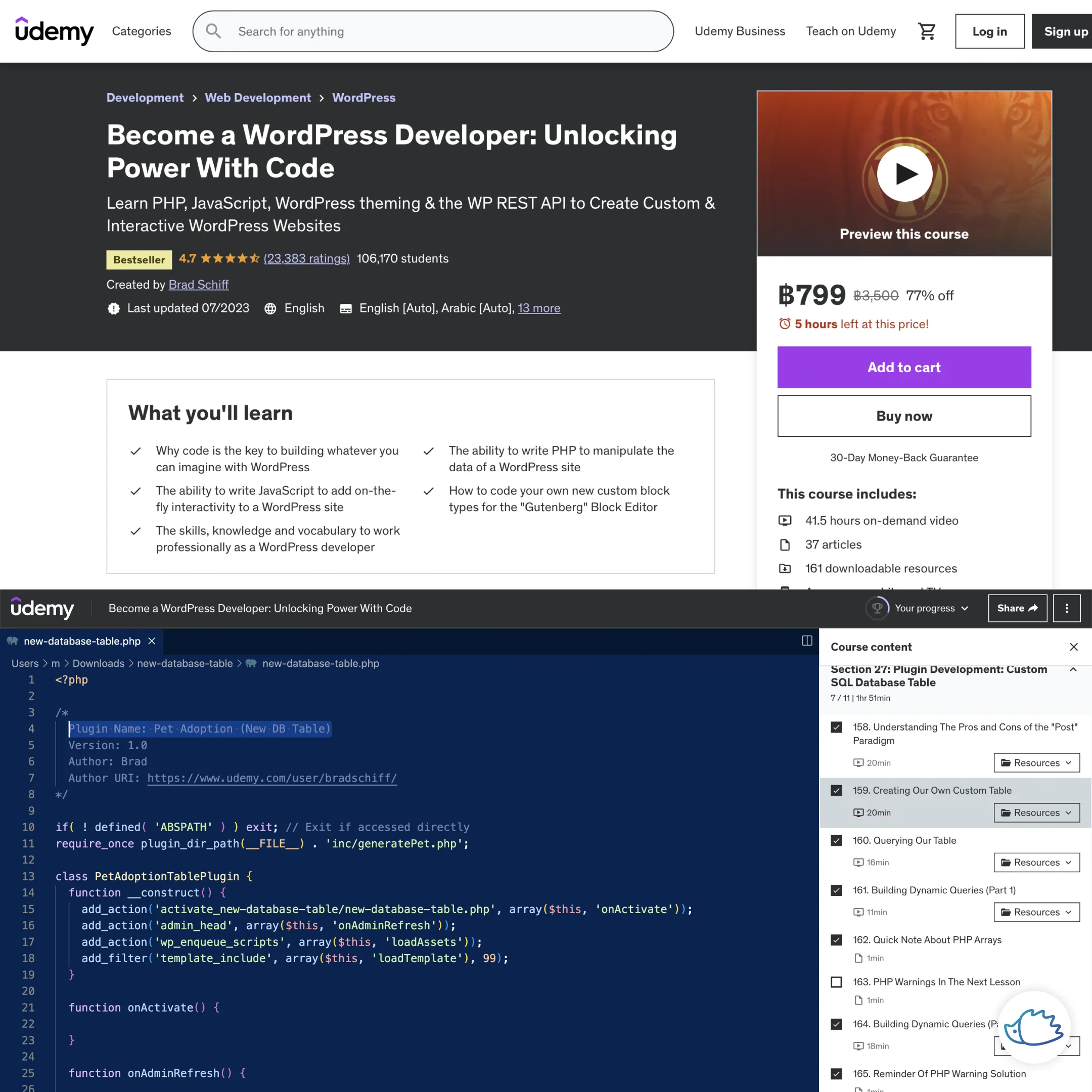The image size is (1092, 1092).
Task: Click the elephant icon on the new-database-table.php tab
Action: 12,641
